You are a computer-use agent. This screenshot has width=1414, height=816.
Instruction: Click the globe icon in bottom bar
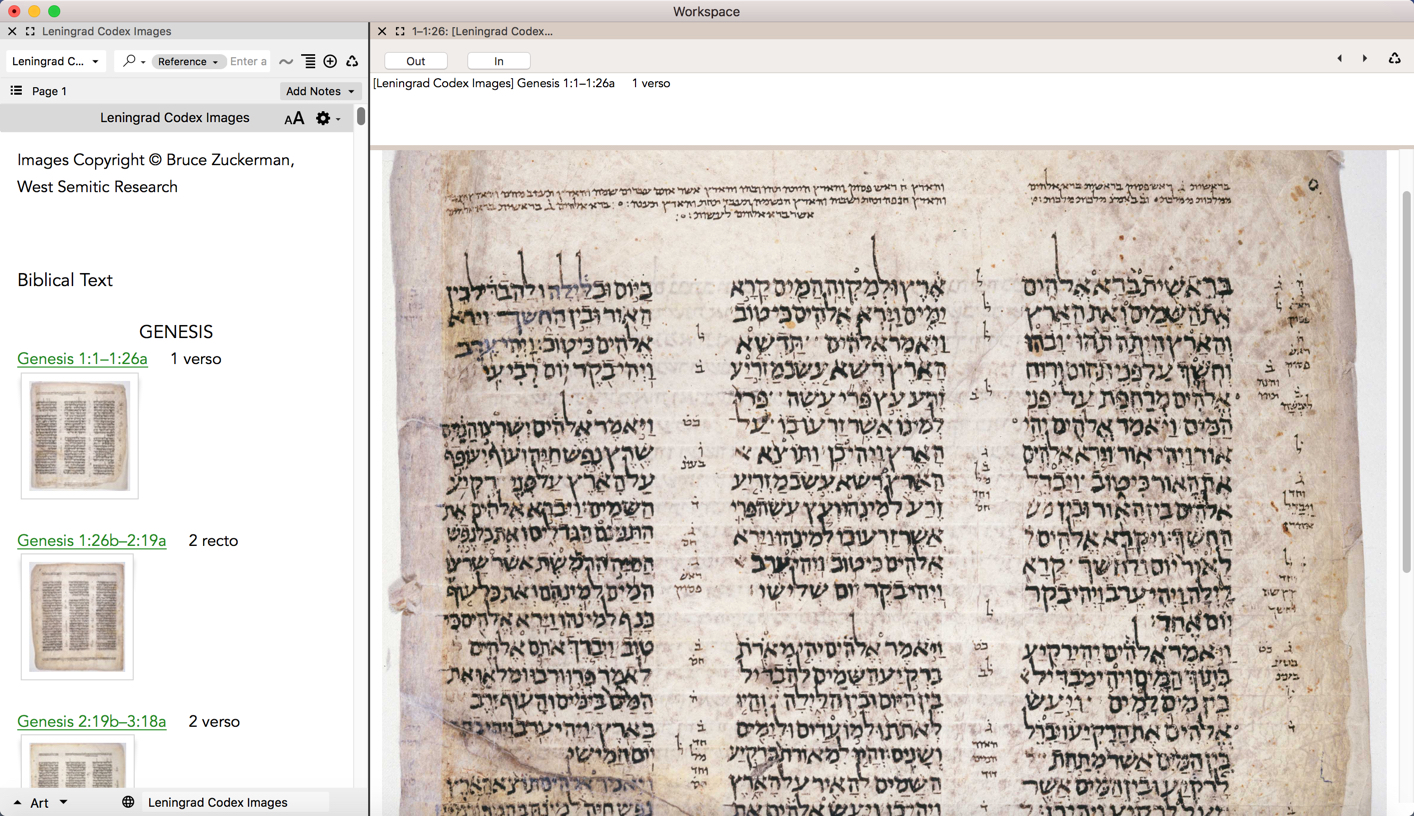point(128,802)
